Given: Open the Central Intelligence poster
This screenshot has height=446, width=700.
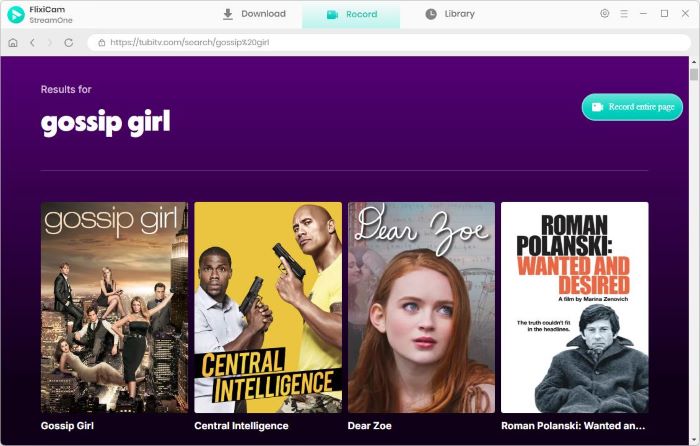Looking at the screenshot, I should tap(268, 307).
